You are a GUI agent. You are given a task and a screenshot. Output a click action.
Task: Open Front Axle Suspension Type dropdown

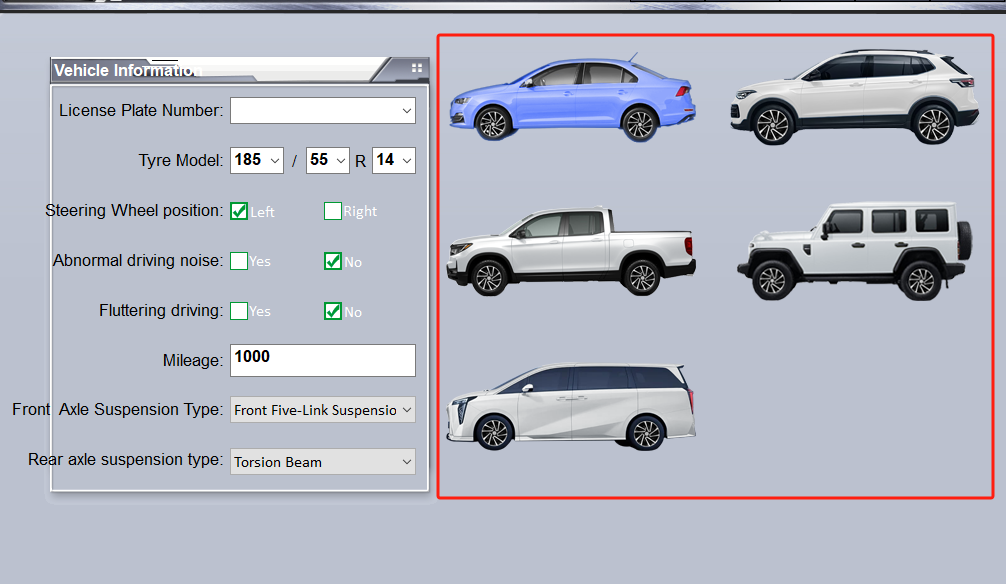(323, 410)
